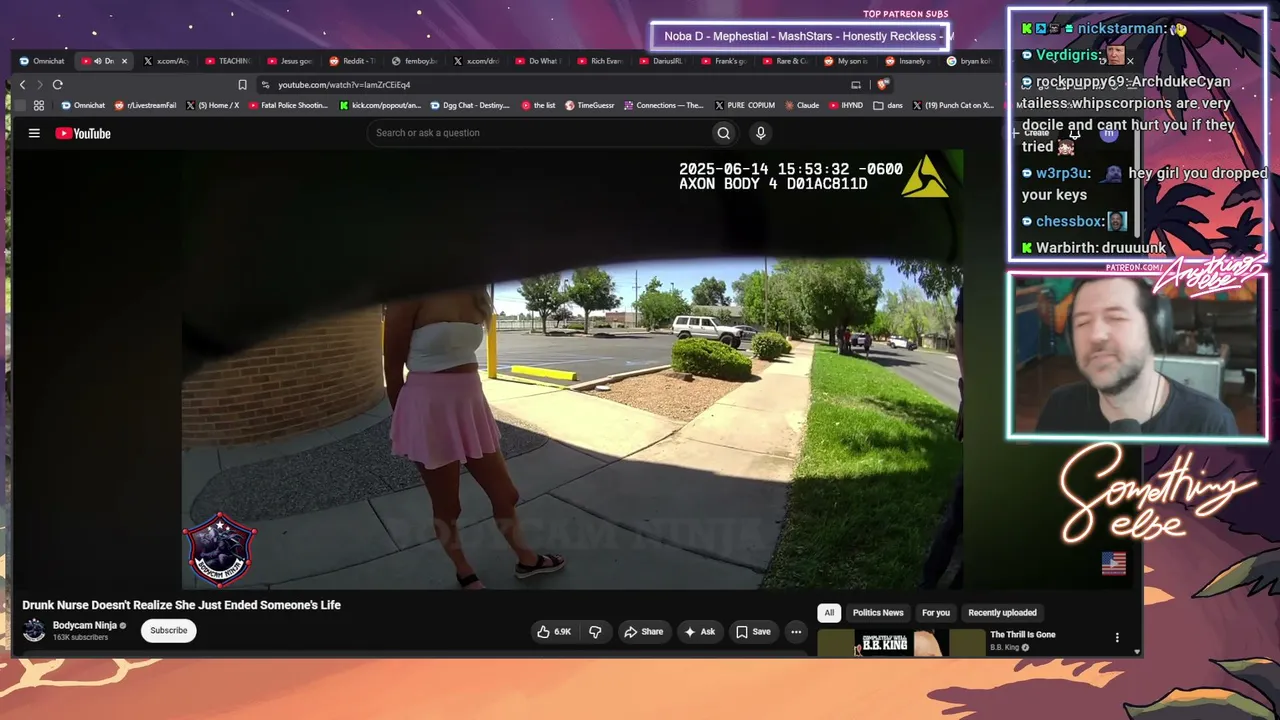Click '163K subscribers' count text
Viewport: 1280px width, 720px height.
(80, 638)
